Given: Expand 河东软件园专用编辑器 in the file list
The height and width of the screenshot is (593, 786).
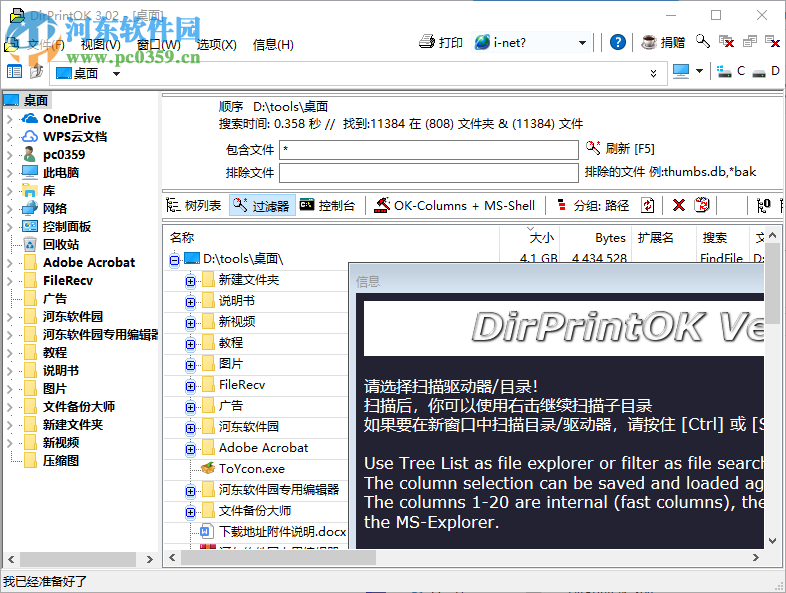Looking at the screenshot, I should [190, 491].
